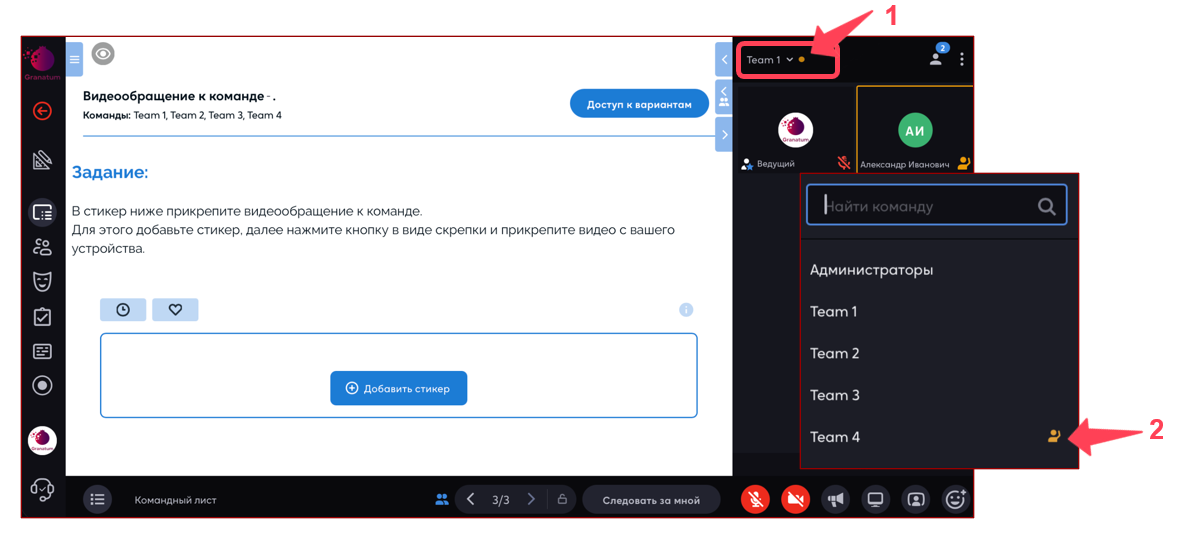Click the Найти команду search field

coord(925,206)
